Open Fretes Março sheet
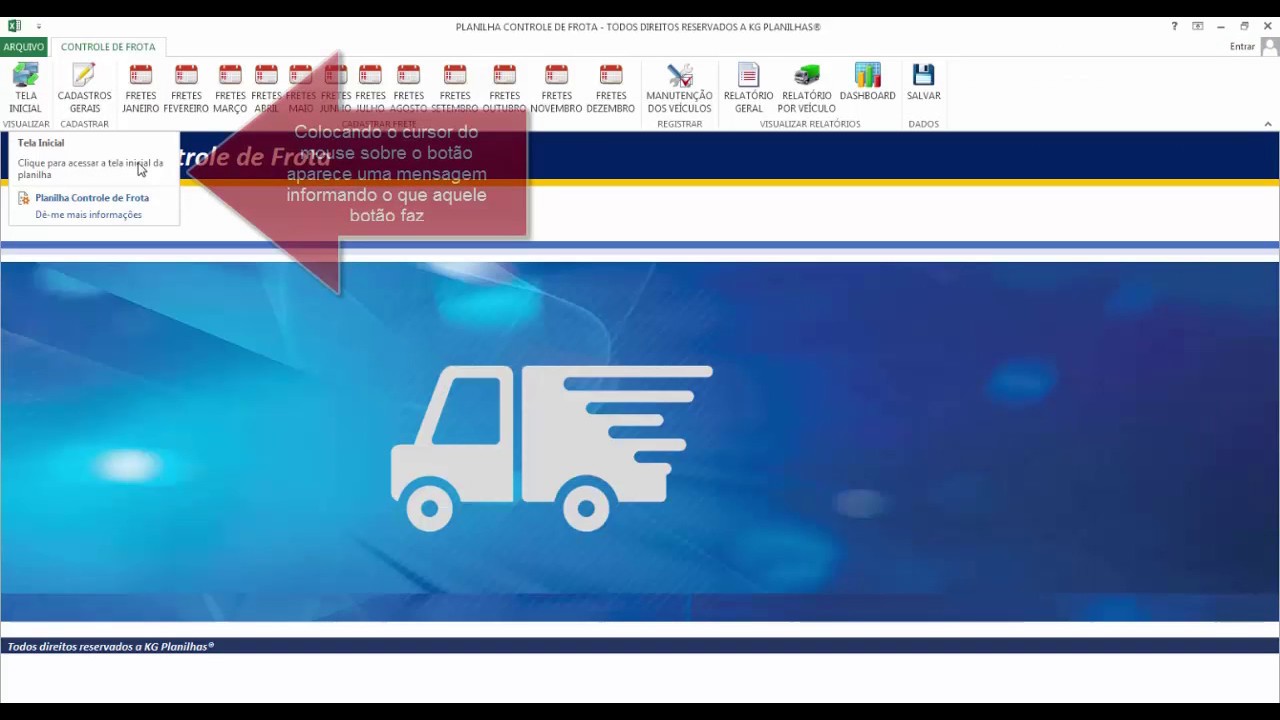 click(x=230, y=88)
